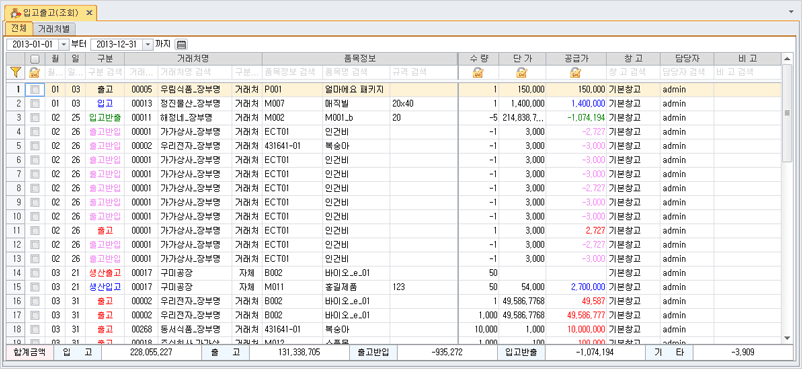Image resolution: width=802 pixels, height=369 pixels.
Task: Click the 창고 검색 filter field
Action: pos(633,72)
